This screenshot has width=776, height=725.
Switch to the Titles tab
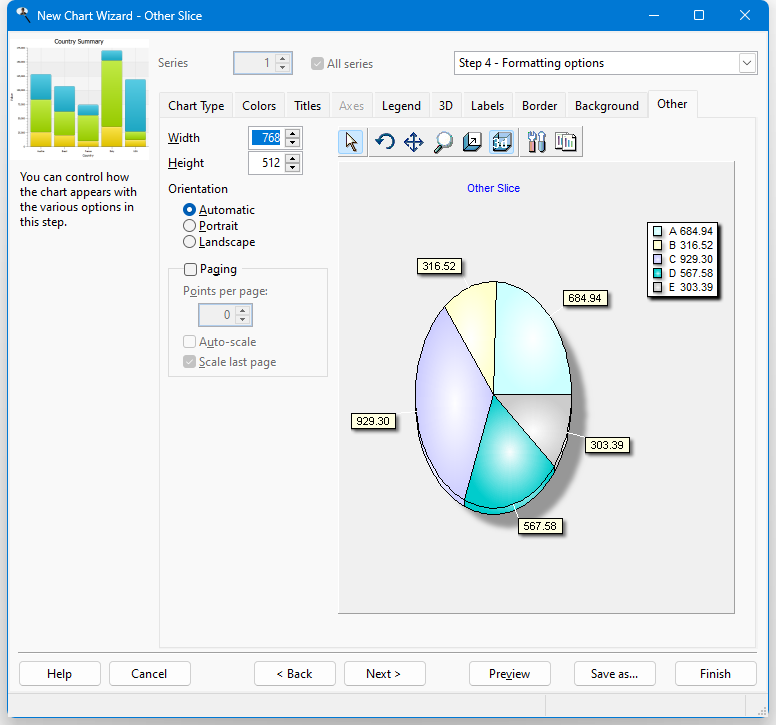[x=307, y=105]
